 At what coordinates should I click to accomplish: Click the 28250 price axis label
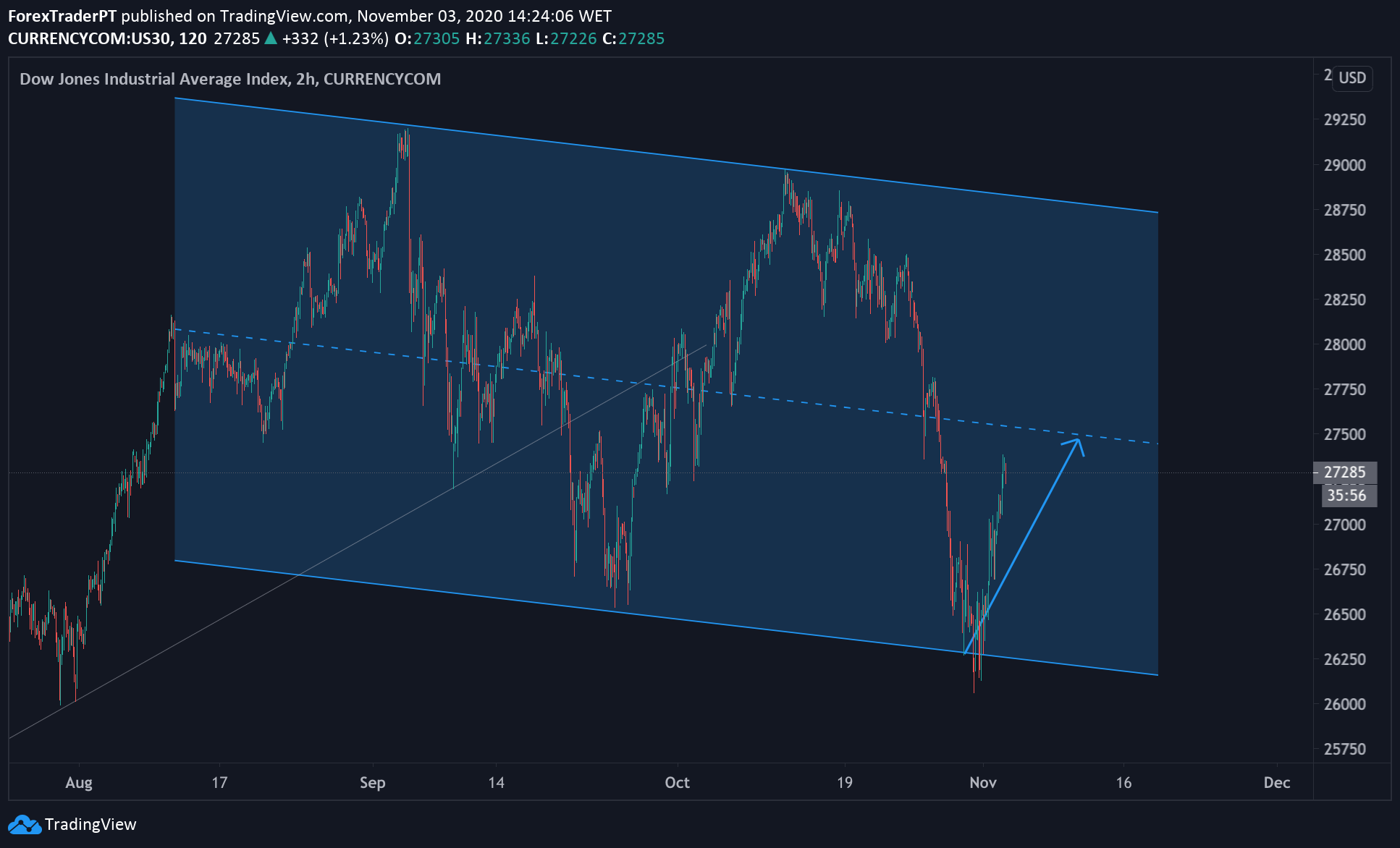(x=1344, y=300)
